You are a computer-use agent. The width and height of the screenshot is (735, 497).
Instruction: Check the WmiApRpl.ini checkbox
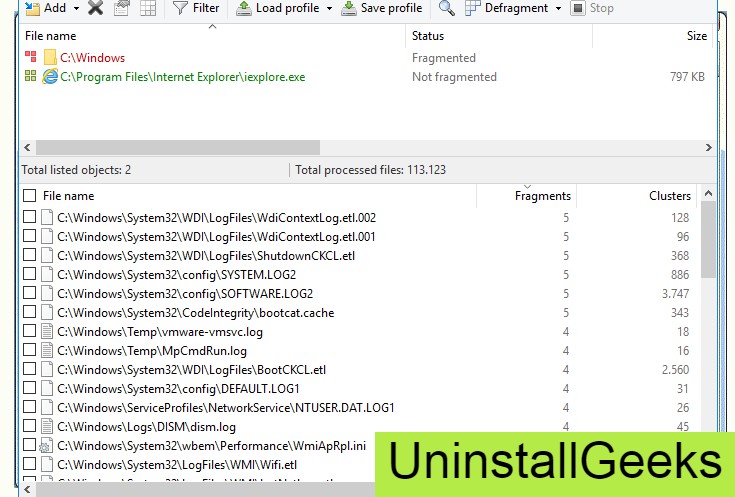[x=30, y=444]
